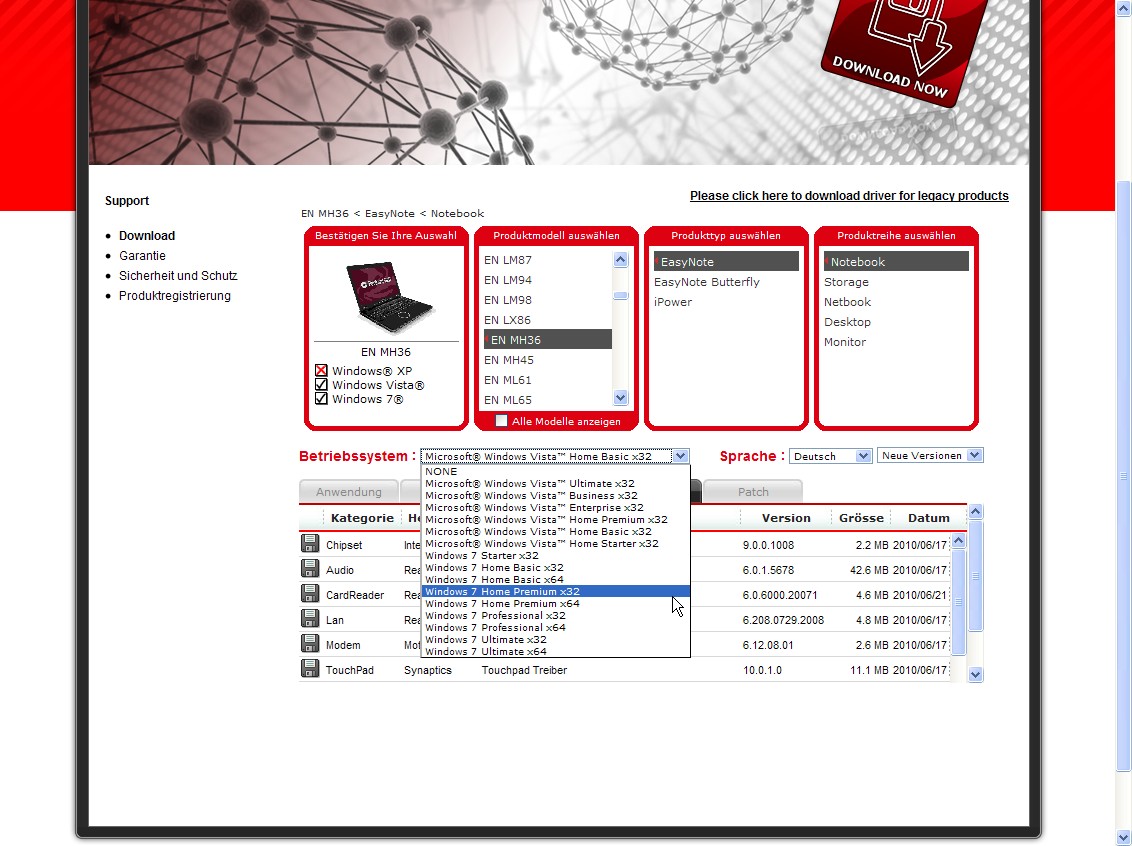Toggle the Windows Vista checkbox
The width and height of the screenshot is (1132, 846).
[321, 385]
